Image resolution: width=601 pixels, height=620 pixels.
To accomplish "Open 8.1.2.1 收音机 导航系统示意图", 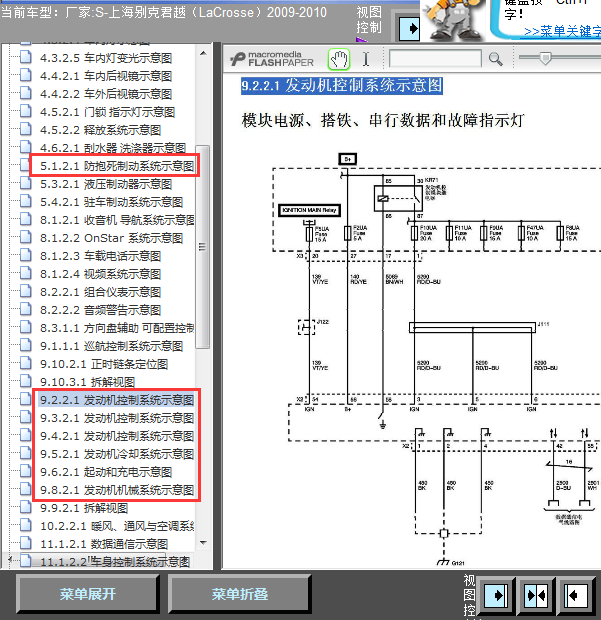I will click(117, 220).
